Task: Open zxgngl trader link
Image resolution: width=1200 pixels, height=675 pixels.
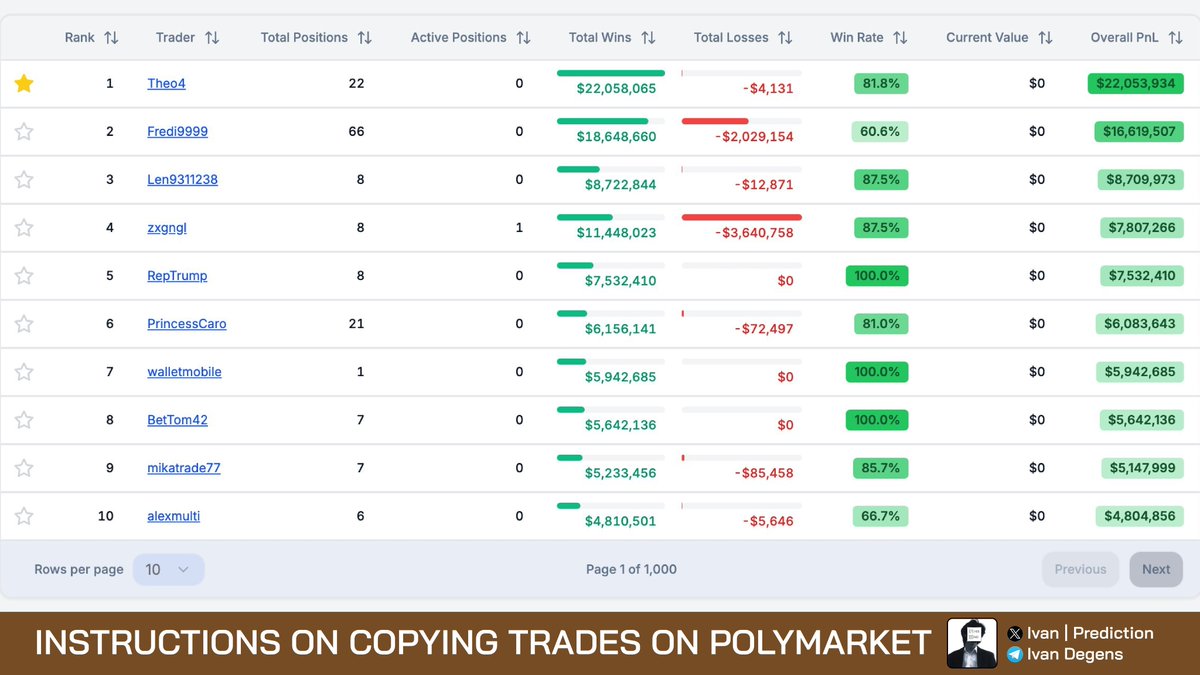Action: 167,228
